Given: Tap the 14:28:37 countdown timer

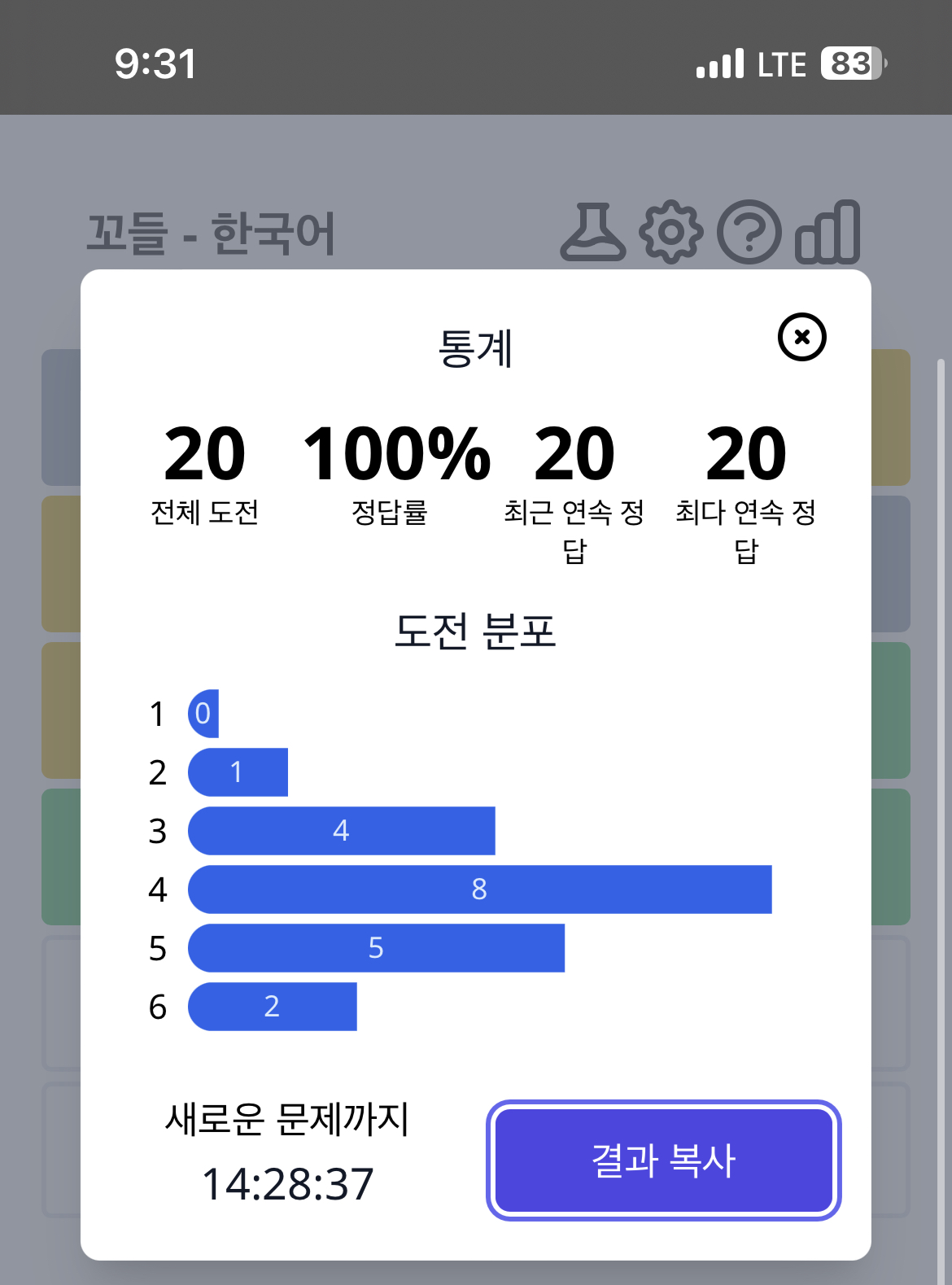Looking at the screenshot, I should point(287,1183).
